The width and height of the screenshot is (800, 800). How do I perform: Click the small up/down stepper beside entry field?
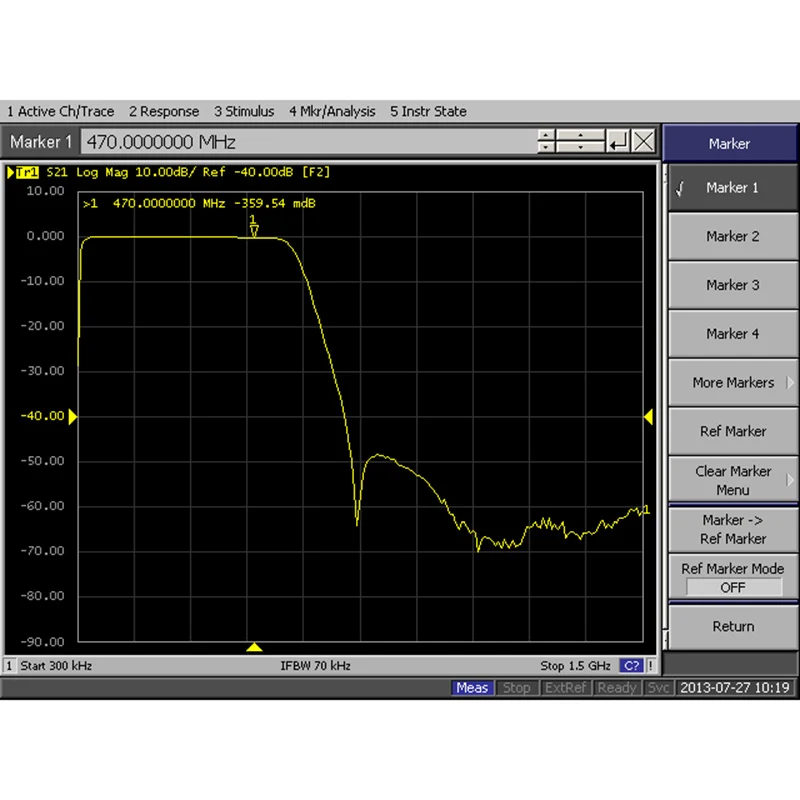click(546, 141)
